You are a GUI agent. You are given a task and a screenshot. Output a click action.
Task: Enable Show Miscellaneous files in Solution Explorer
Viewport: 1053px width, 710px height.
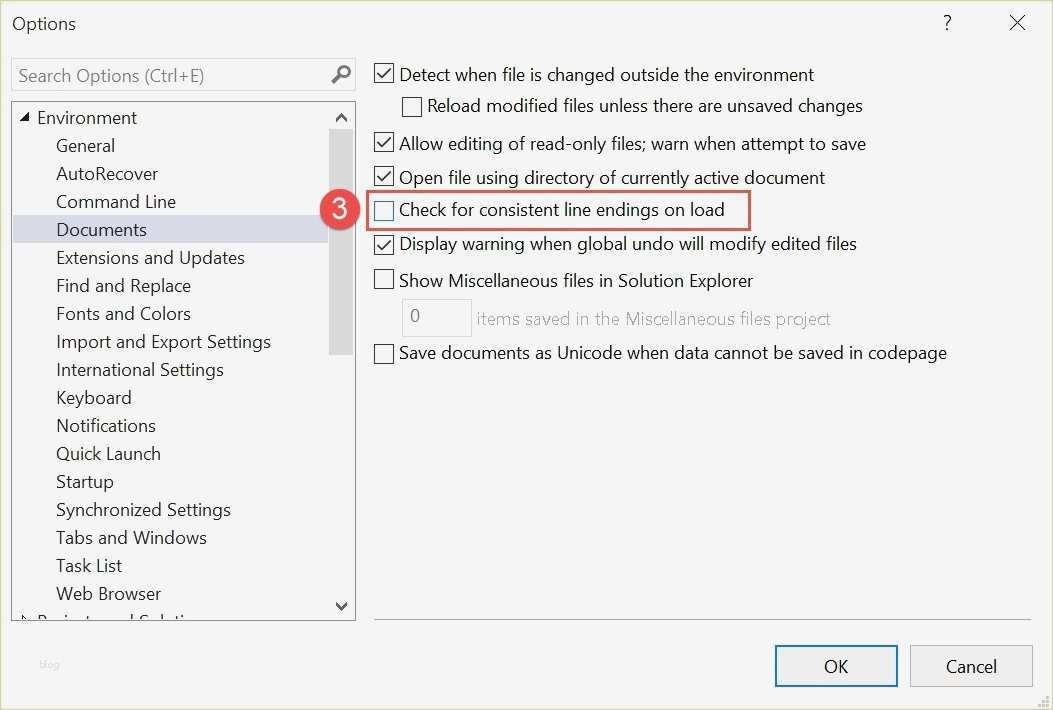pyautogui.click(x=384, y=281)
